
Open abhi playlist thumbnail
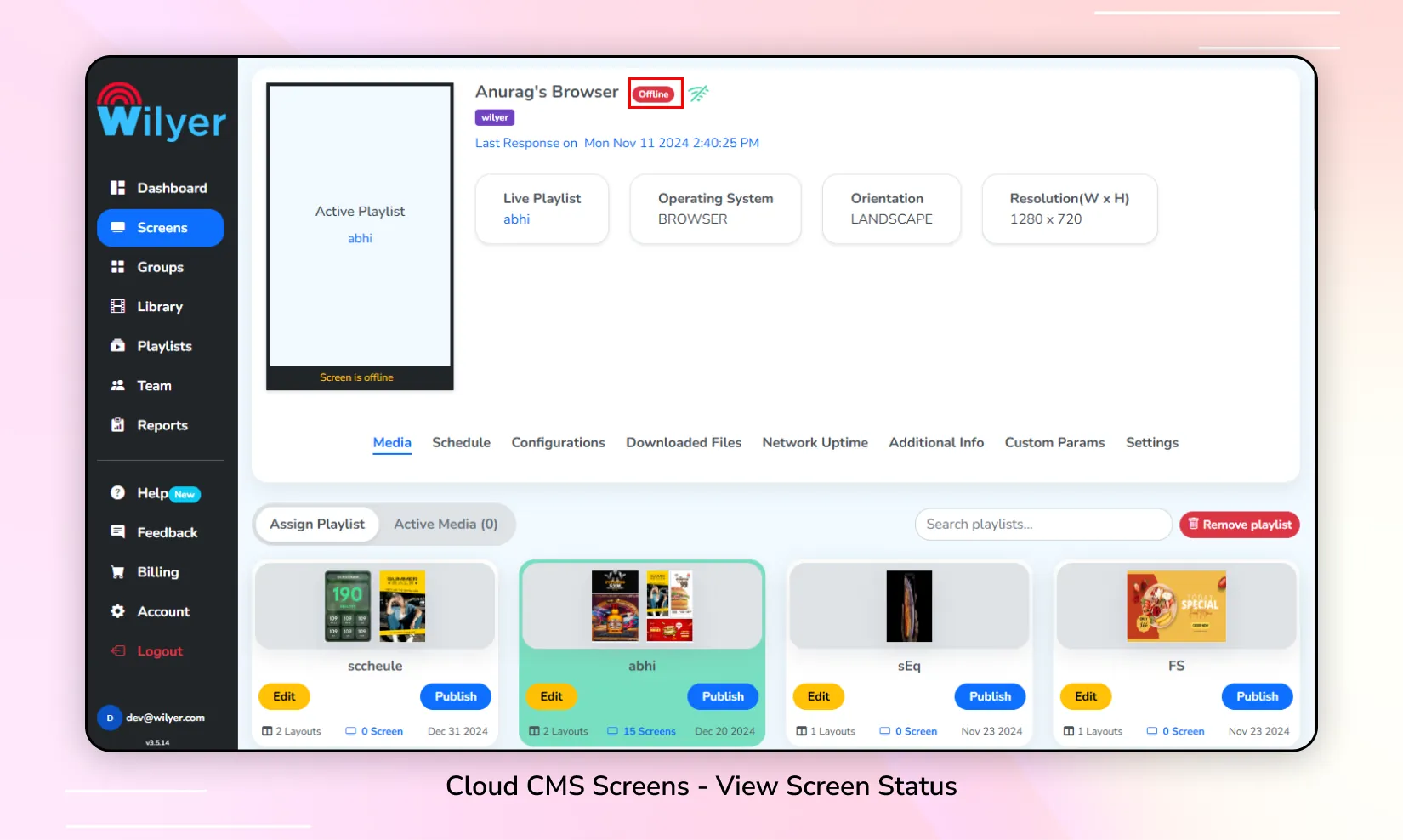click(642, 605)
